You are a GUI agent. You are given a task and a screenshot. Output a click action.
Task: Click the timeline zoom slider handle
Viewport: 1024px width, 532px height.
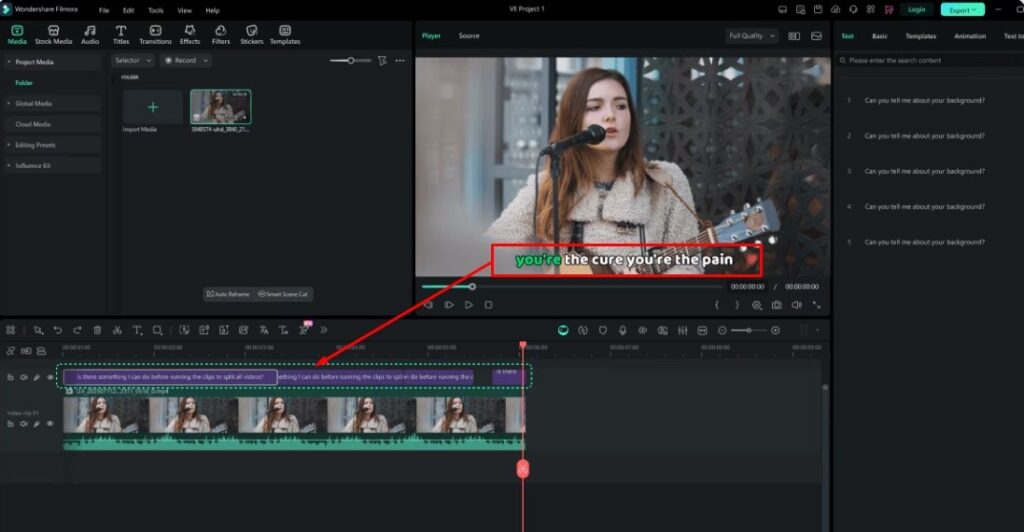(749, 330)
